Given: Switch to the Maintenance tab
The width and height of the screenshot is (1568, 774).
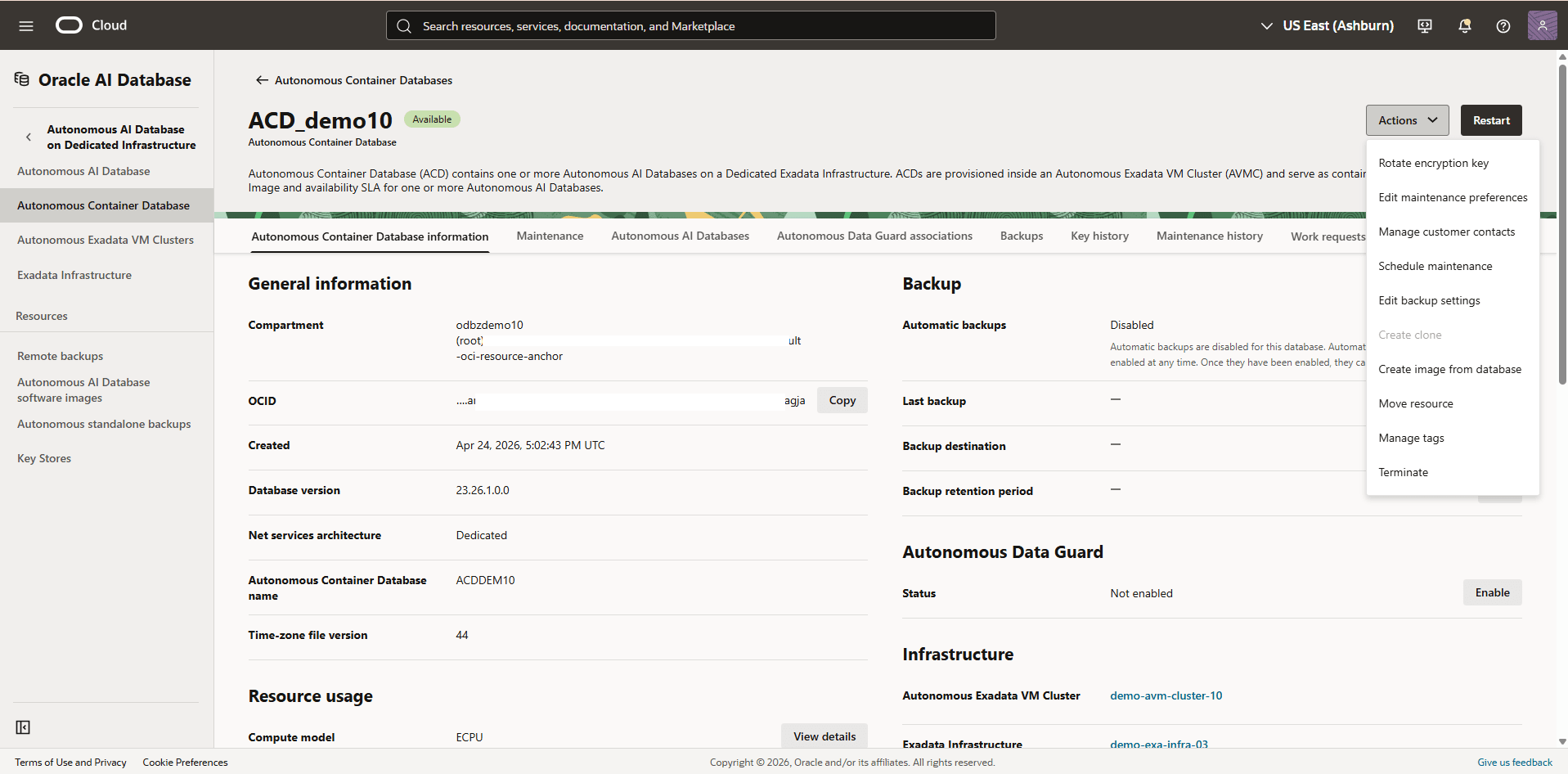Looking at the screenshot, I should point(550,236).
